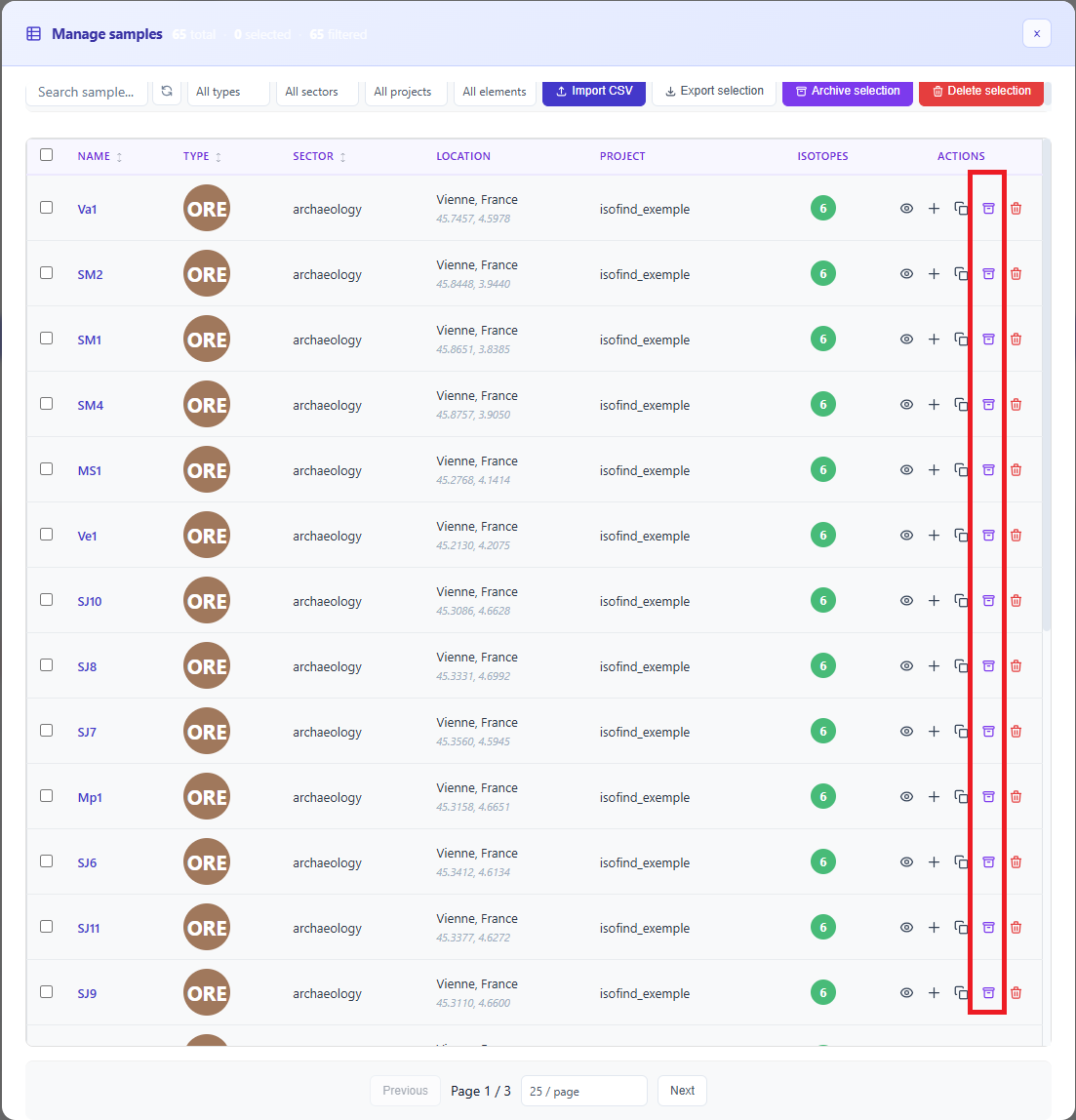
Task: Expand the 25 per page selector
Action: click(583, 1090)
